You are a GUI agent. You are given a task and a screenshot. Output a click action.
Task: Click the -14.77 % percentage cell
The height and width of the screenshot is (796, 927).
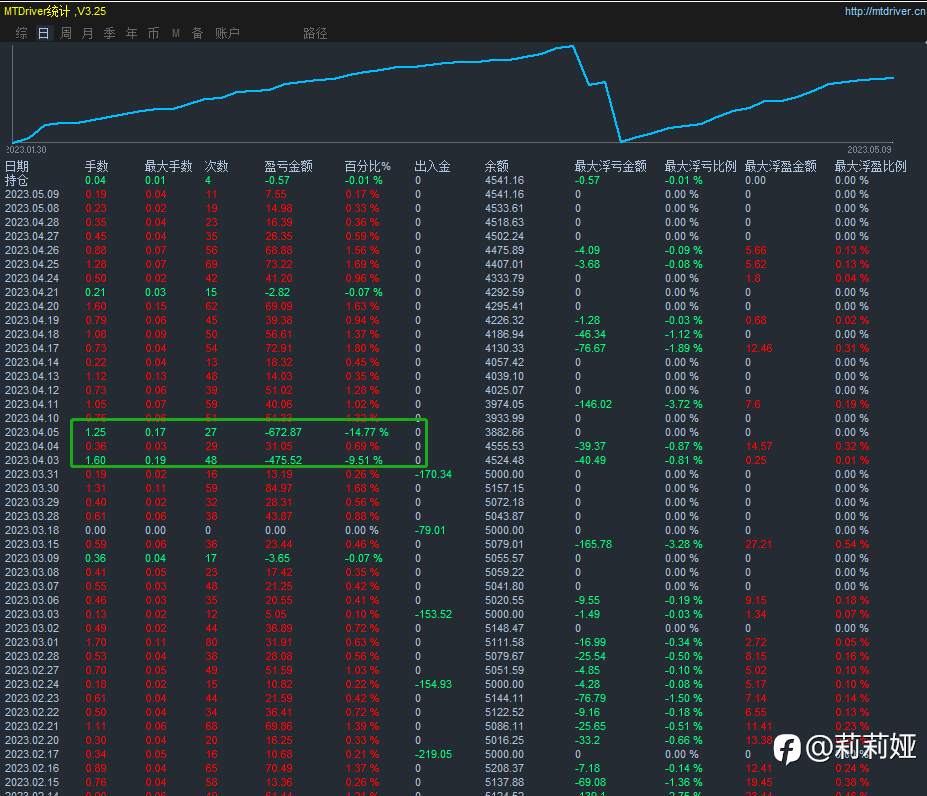click(367, 432)
